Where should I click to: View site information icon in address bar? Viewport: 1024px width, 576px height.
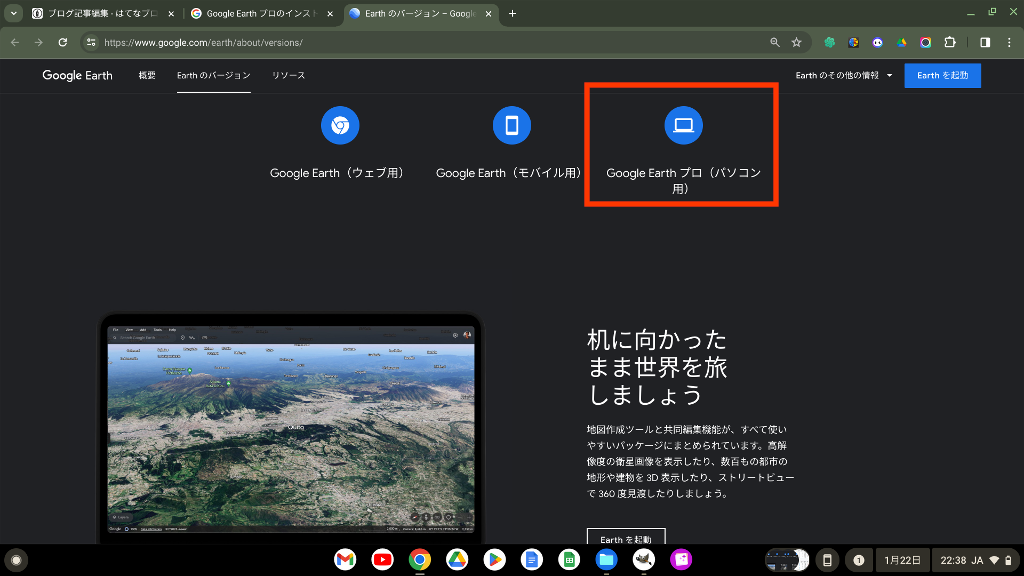pos(91,42)
